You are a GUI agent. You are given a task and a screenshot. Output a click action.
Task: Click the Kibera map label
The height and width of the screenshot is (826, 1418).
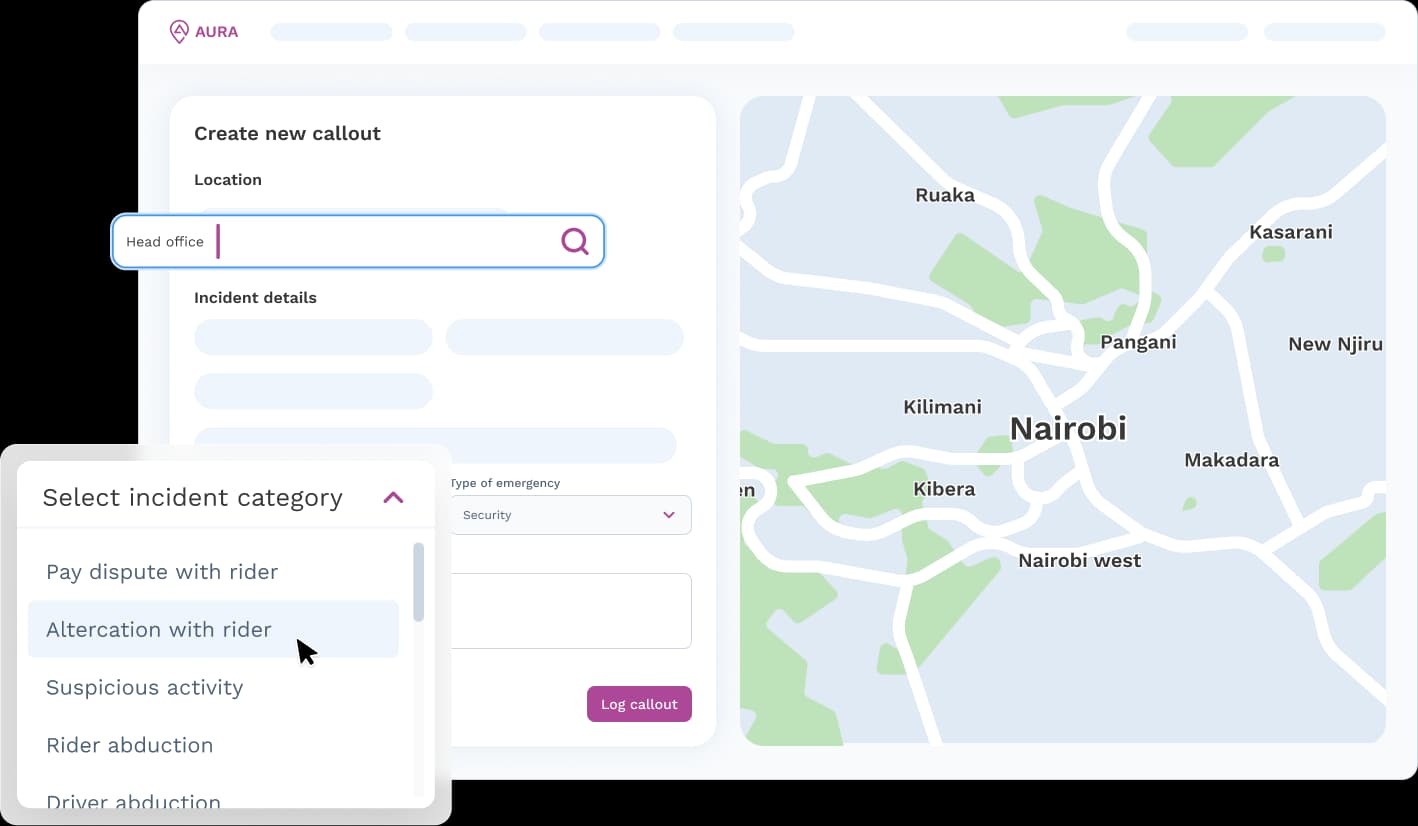pyautogui.click(x=944, y=490)
